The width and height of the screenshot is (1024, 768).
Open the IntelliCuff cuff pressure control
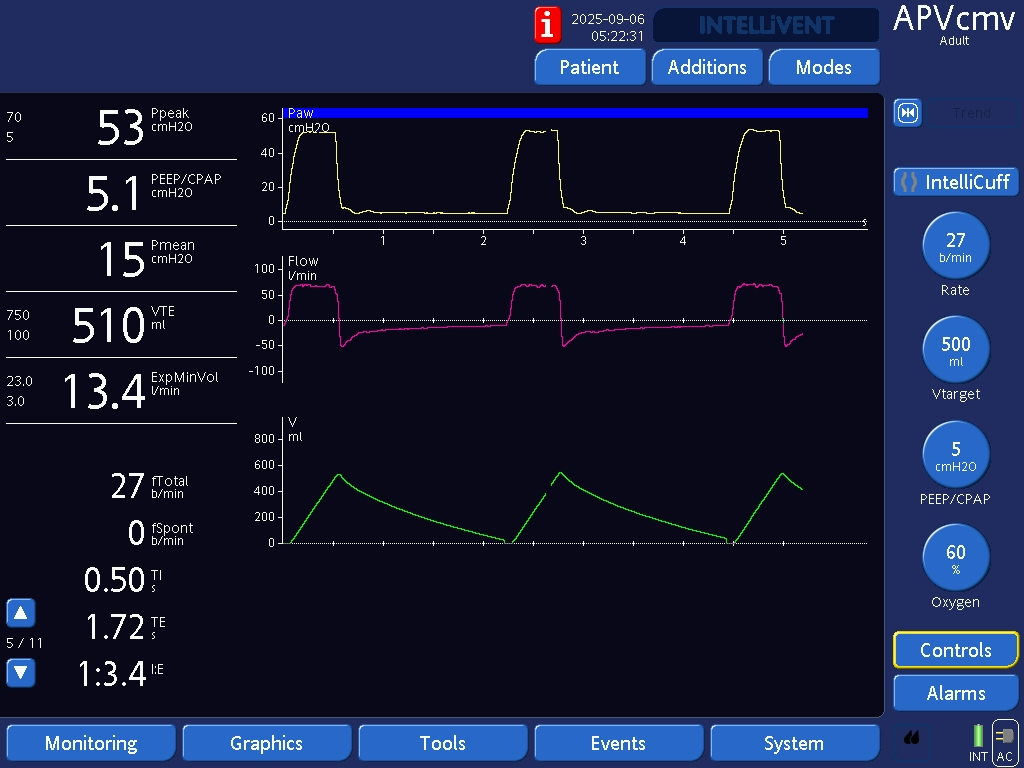click(x=956, y=182)
